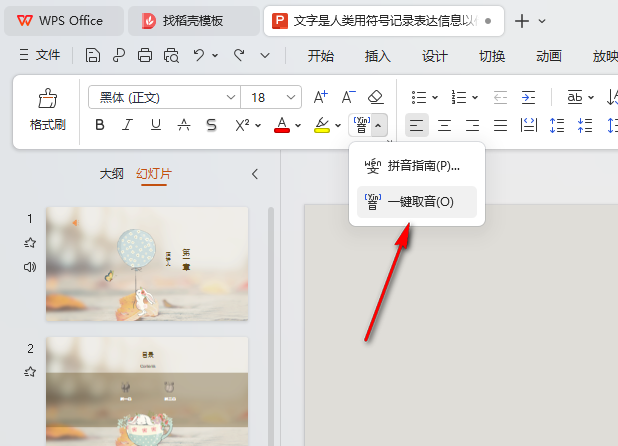Increase font size with A+ icon
Image resolution: width=618 pixels, height=446 pixels.
pos(320,97)
